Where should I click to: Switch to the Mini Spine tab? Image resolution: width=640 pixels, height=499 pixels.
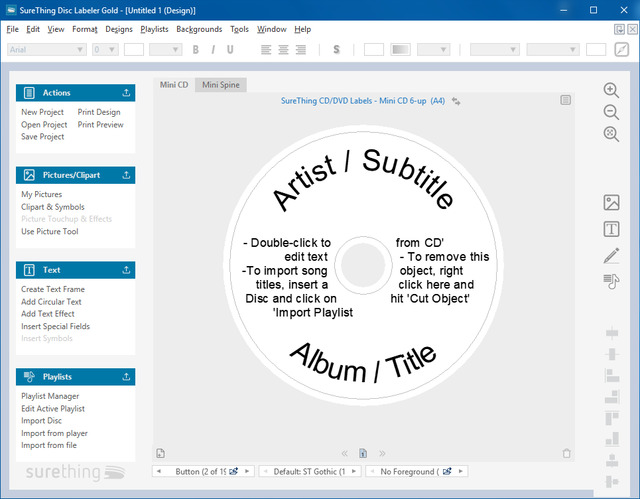pos(220,85)
